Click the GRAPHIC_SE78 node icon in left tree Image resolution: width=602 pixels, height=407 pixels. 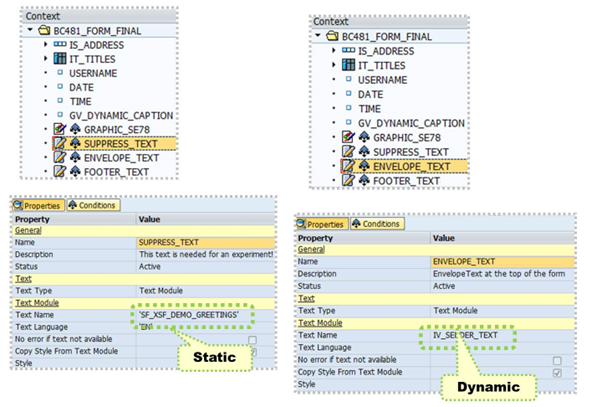60,130
